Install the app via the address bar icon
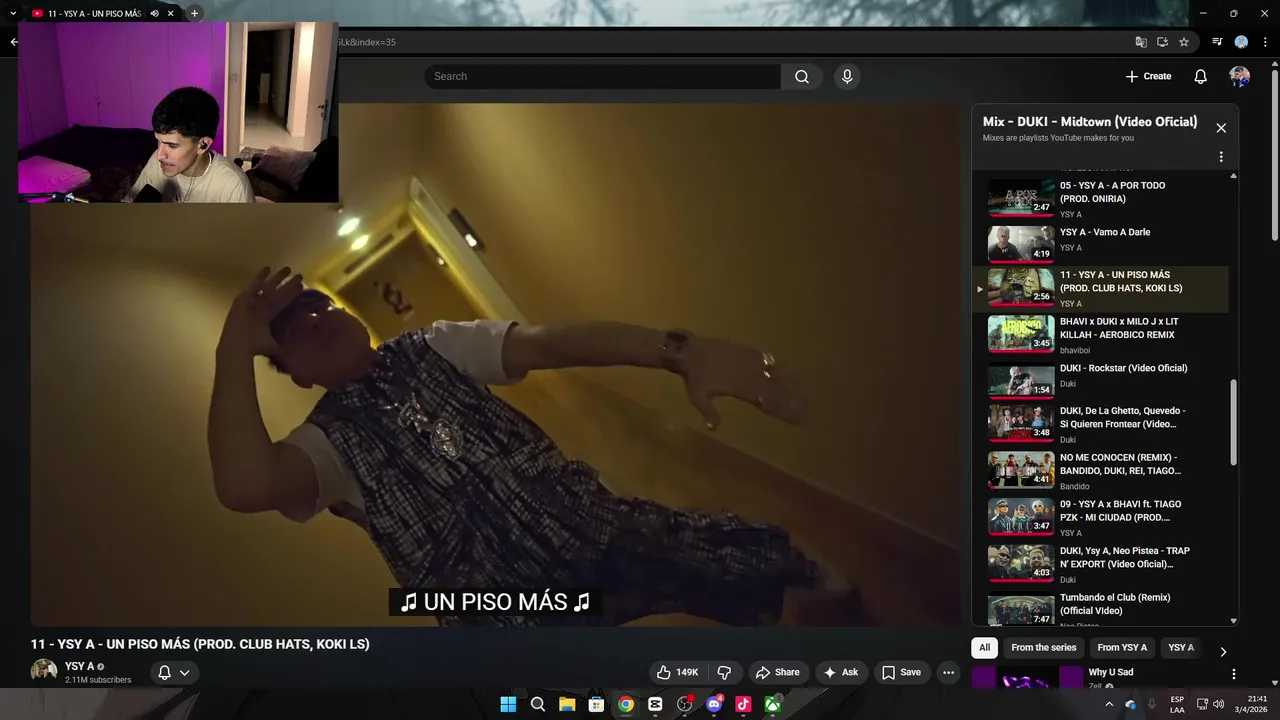The height and width of the screenshot is (720, 1280). coord(1162,42)
